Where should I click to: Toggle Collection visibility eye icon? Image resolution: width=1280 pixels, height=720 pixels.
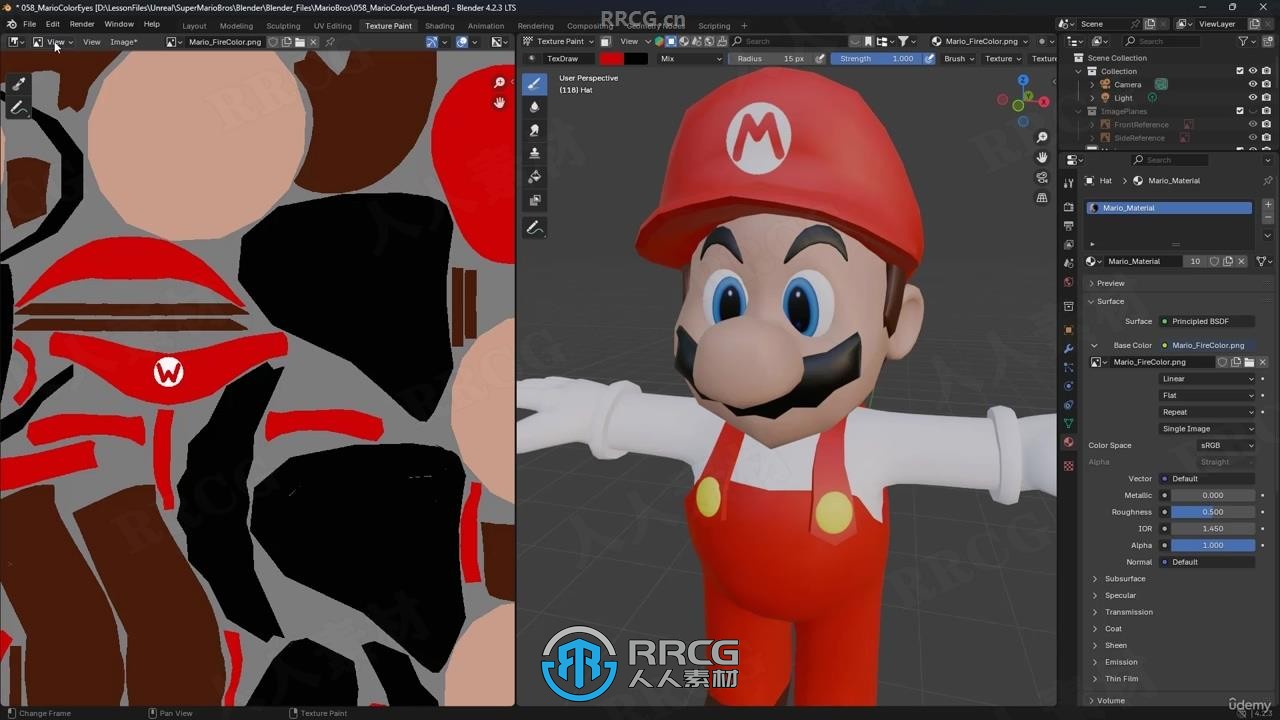point(1253,71)
